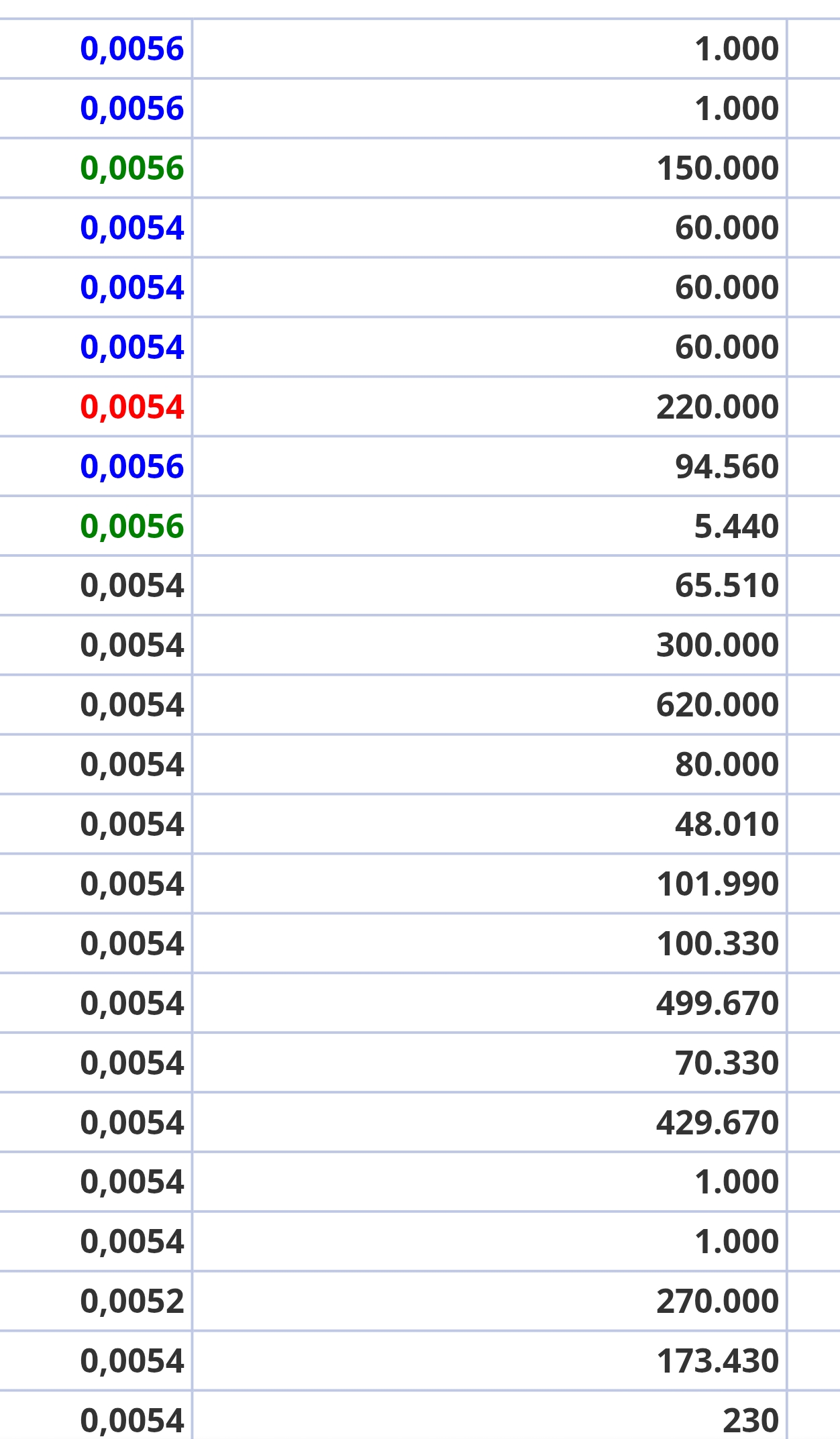This screenshot has height=1439, width=840.
Task: Click the 499.670 volume entry
Action: (717, 1004)
